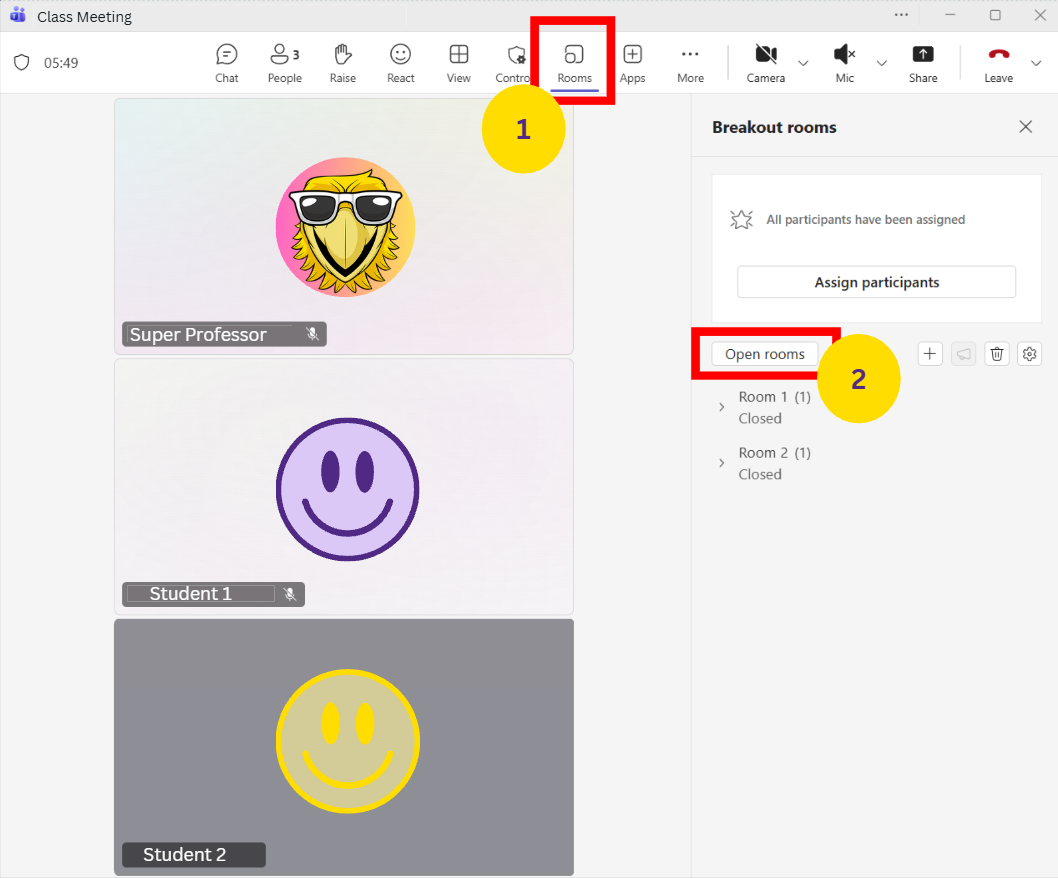
Task: Open the Chat panel
Action: coord(227,62)
